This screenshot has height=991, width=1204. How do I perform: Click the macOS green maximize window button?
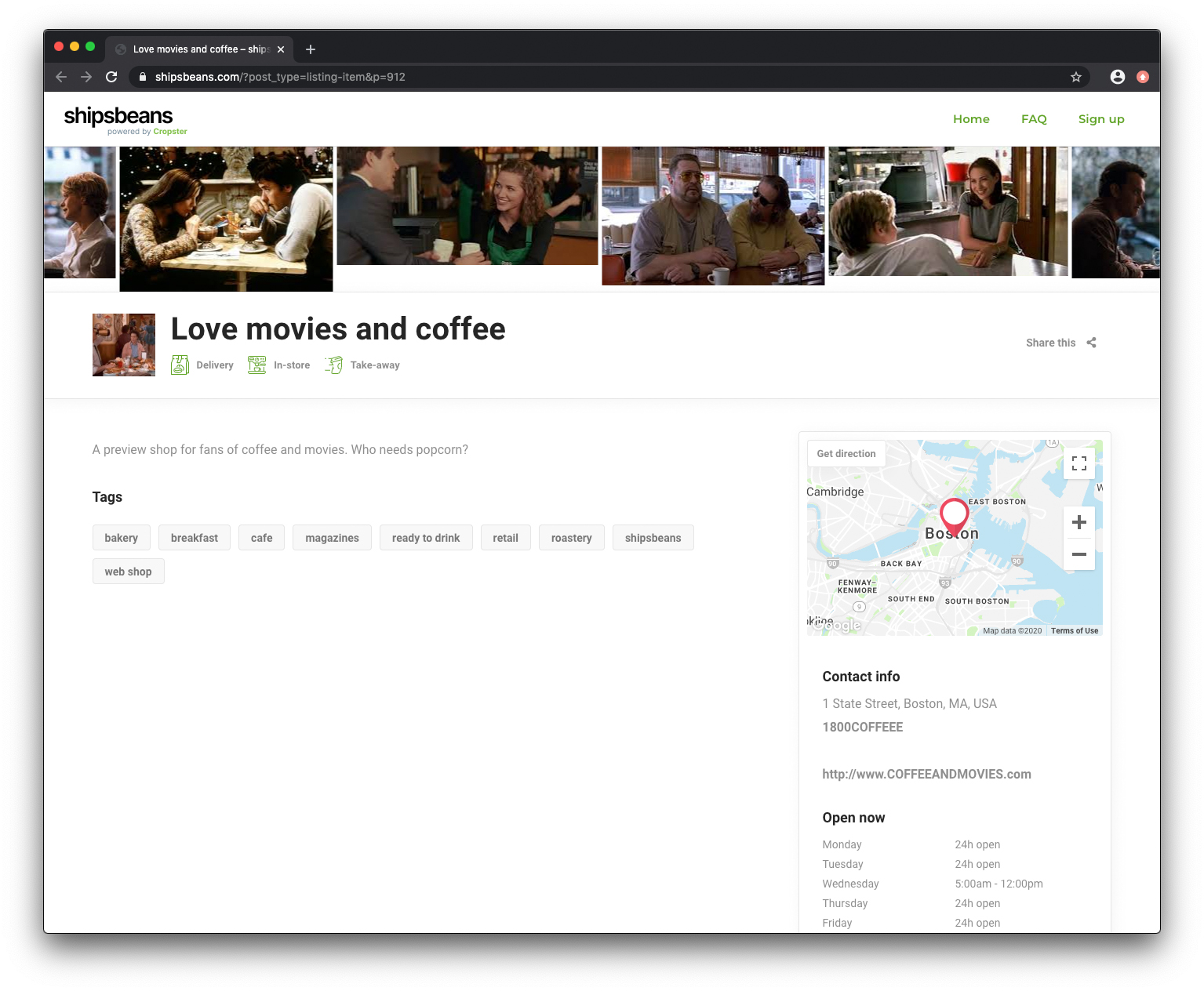[90, 47]
